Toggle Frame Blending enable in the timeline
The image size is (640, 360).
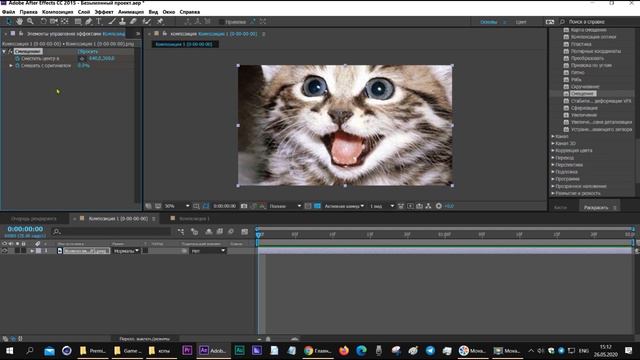tap(220, 232)
